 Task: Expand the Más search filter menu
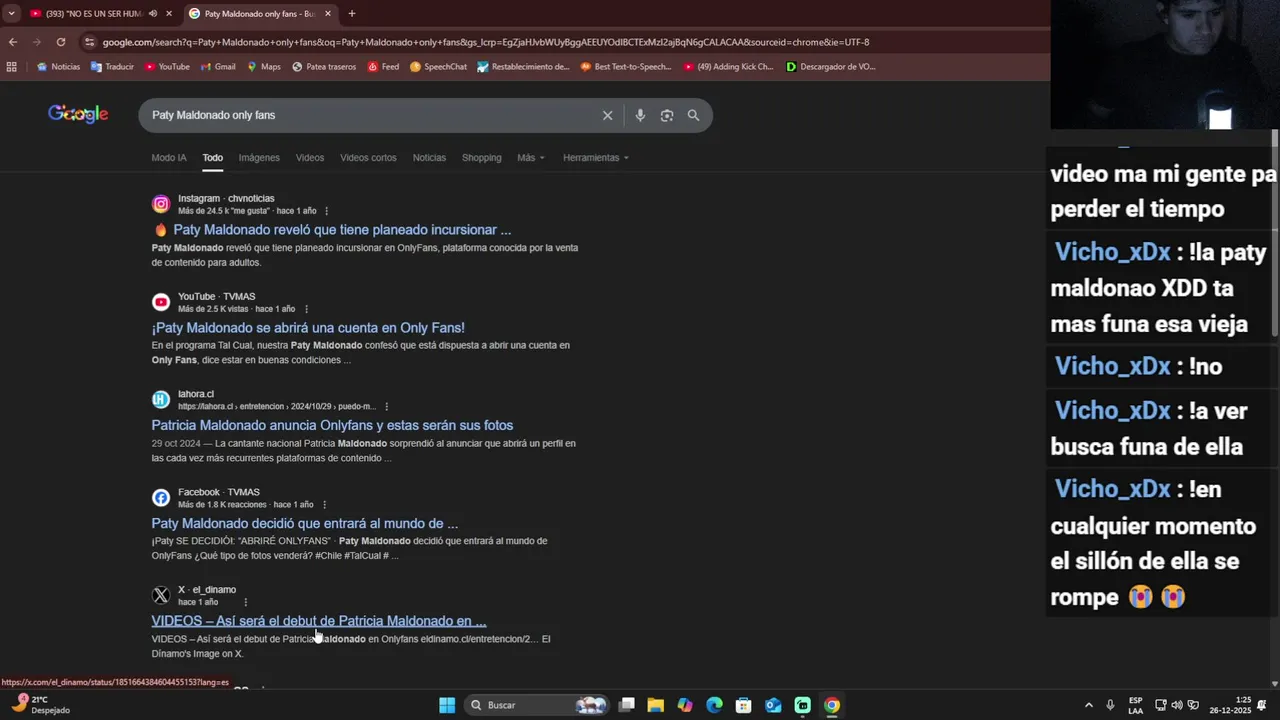[530, 158]
